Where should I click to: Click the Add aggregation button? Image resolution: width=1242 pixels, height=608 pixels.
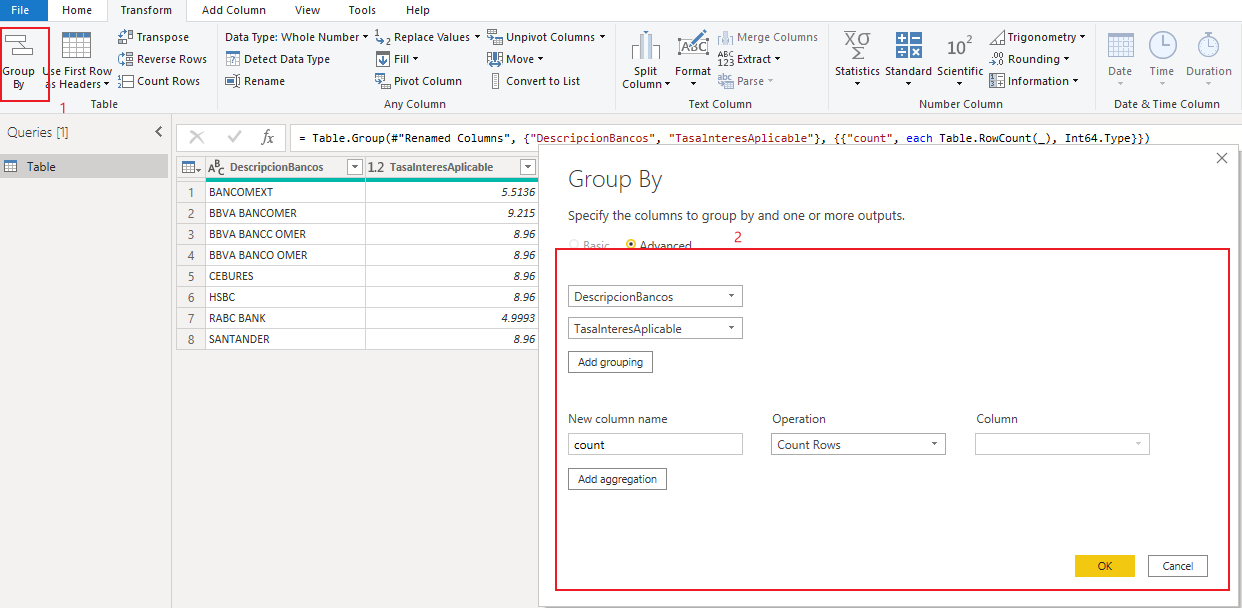click(x=617, y=479)
